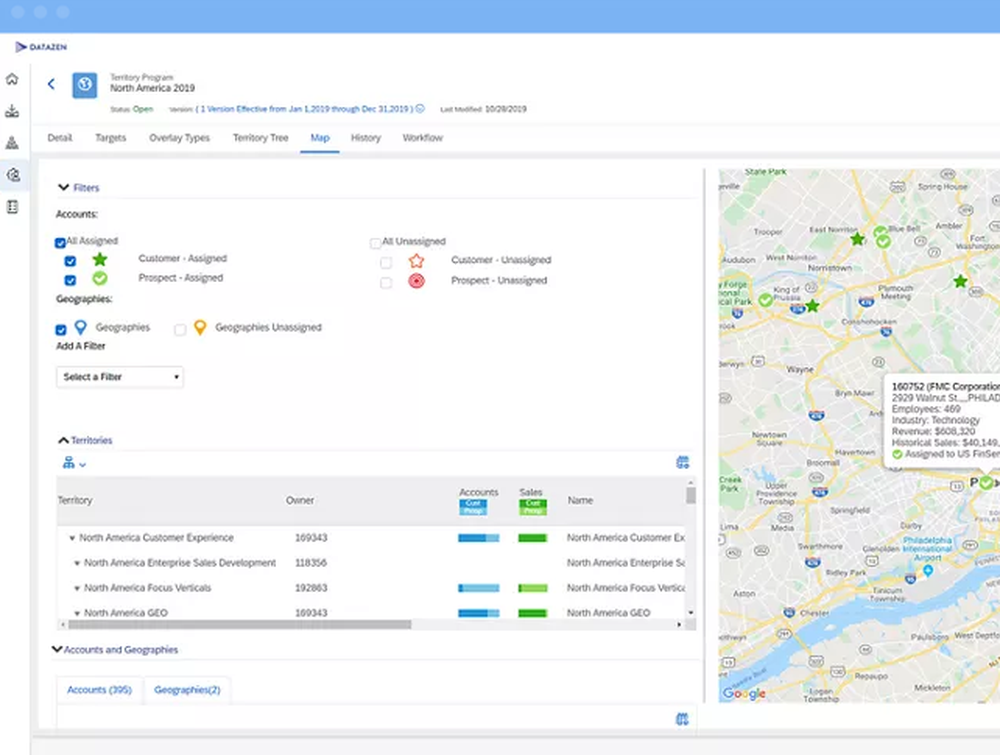Toggle the All Assigned checkbox
This screenshot has height=755, width=1000.
click(60, 242)
